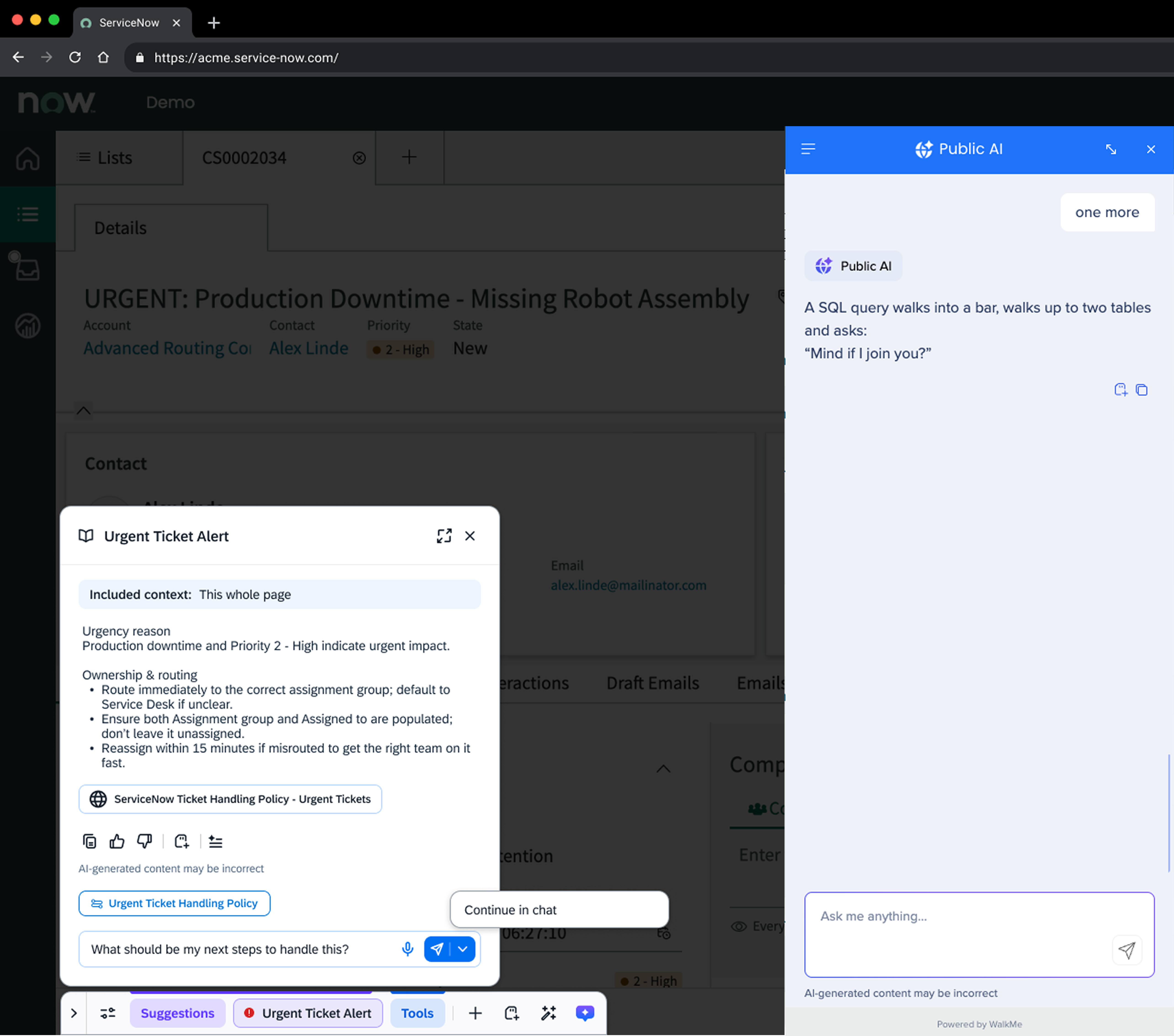Expand the Urgent Ticket Alert popup to fullscreen

[x=444, y=536]
